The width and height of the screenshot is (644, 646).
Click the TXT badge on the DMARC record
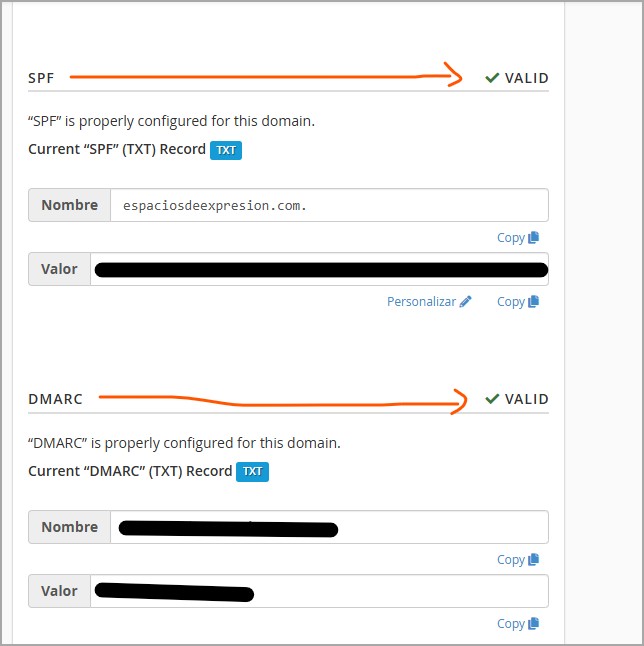pos(252,471)
